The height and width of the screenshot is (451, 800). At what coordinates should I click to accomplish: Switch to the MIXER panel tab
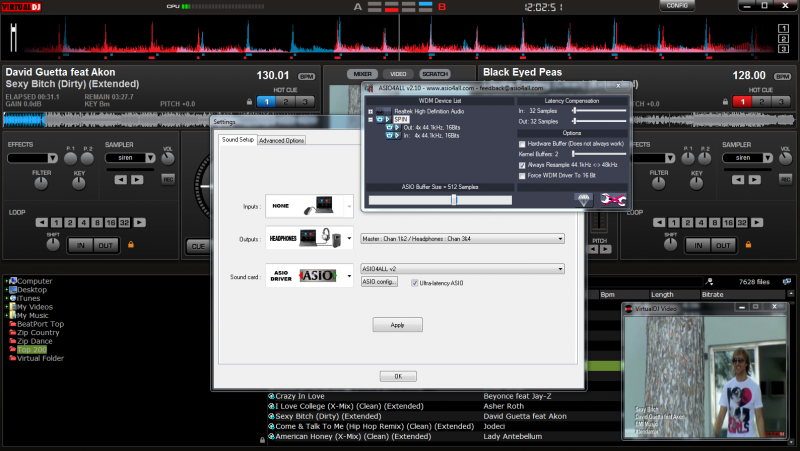(362, 74)
